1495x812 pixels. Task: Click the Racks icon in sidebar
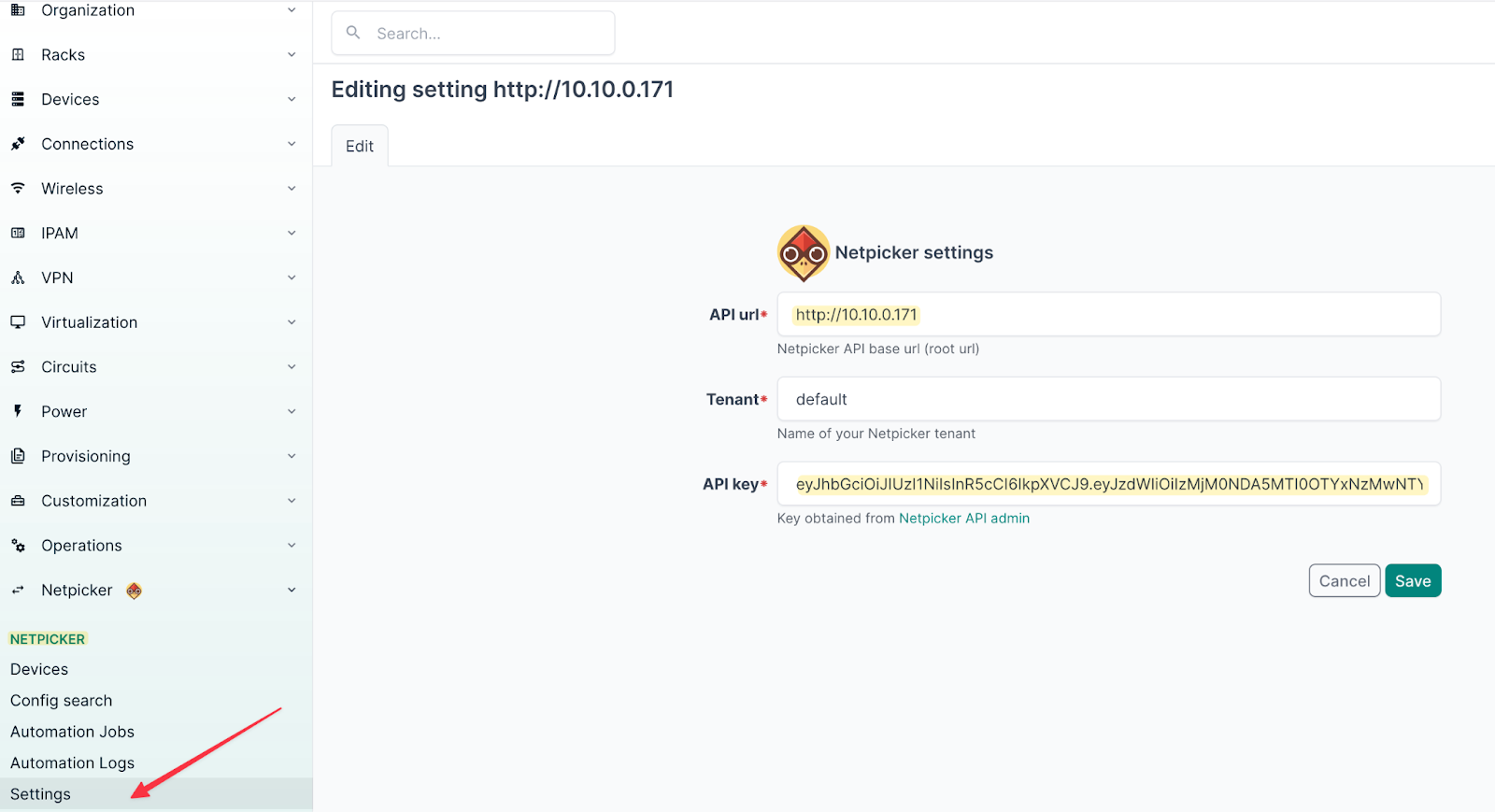(x=18, y=55)
